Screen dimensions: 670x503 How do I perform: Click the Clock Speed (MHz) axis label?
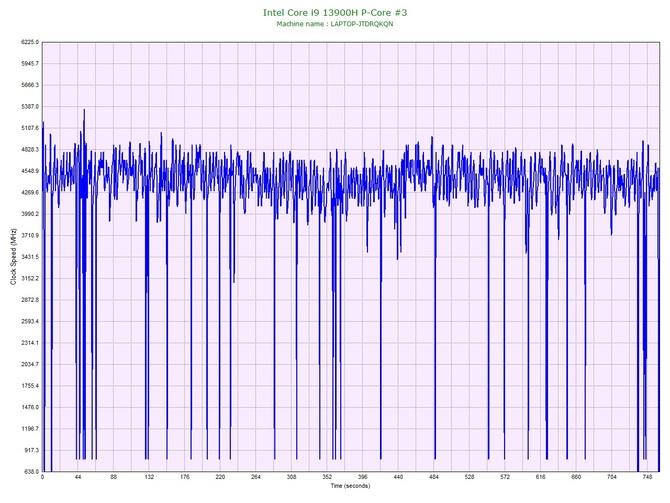tap(14, 257)
